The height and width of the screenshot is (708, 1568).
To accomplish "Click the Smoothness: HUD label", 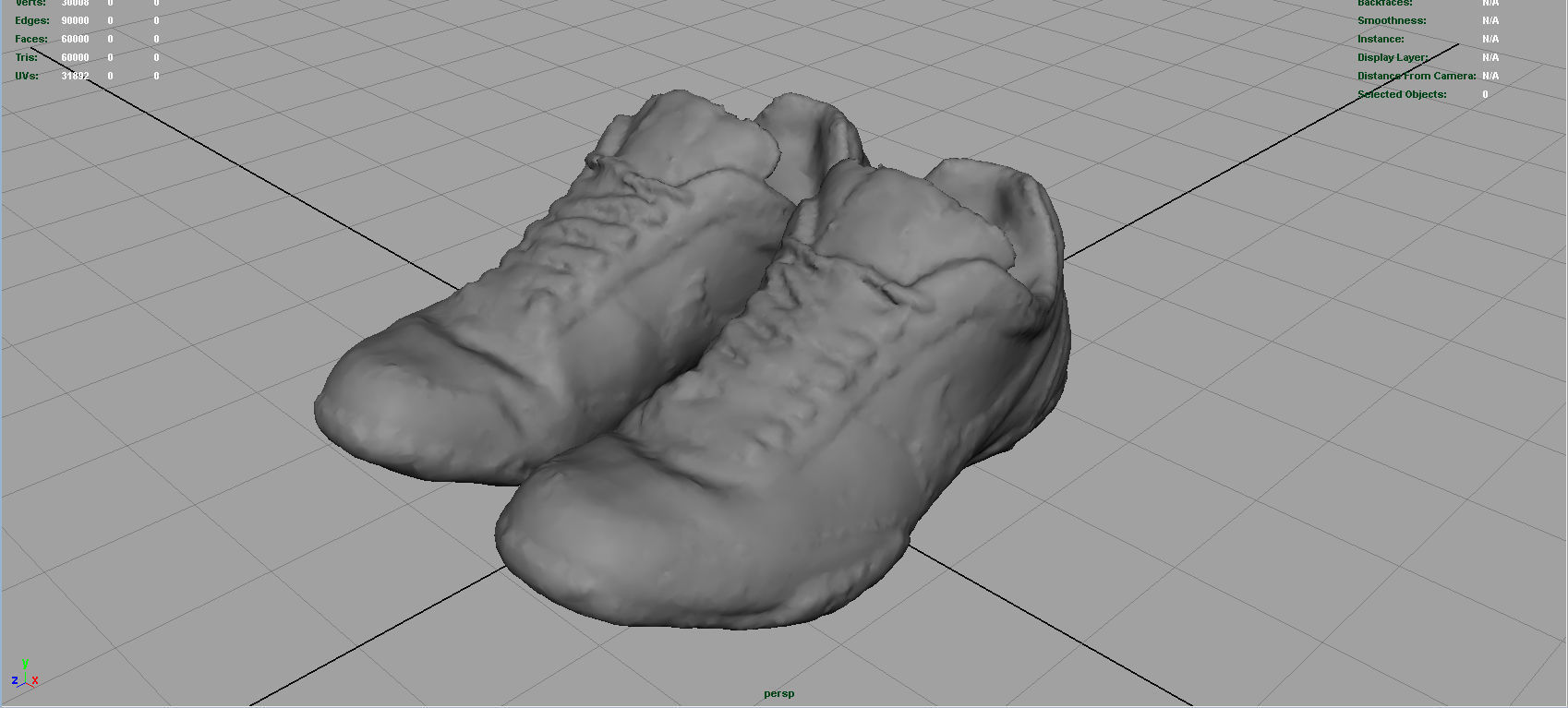I will pyautogui.click(x=1392, y=20).
